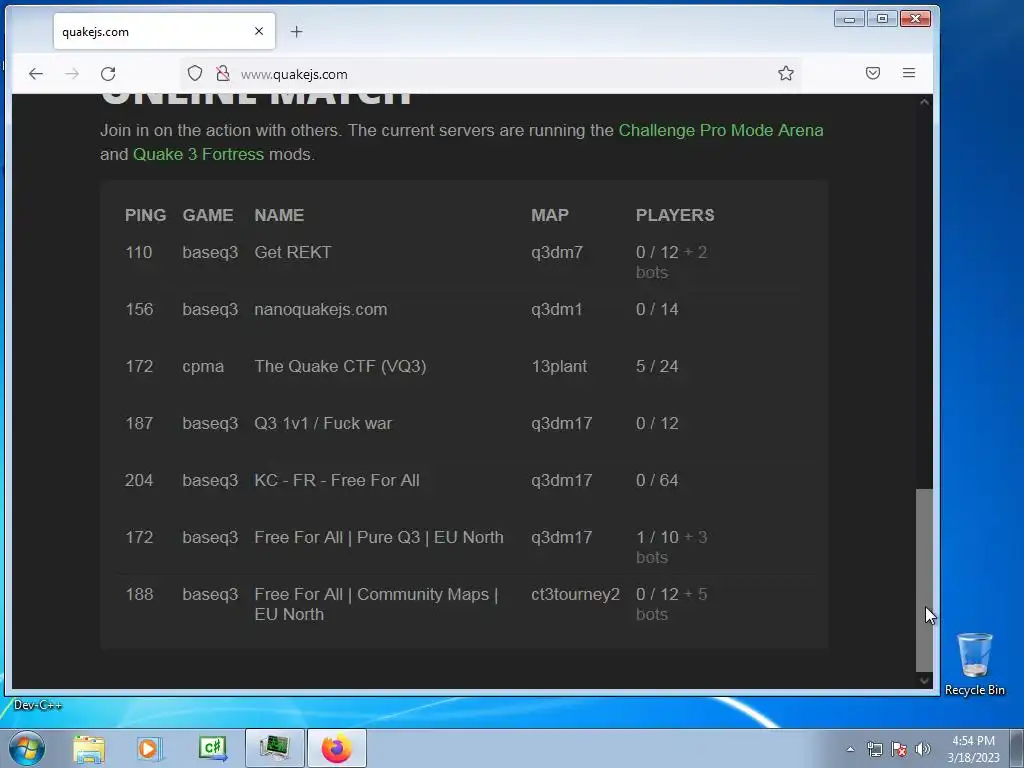1024x768 pixels.
Task: Click the 0 / 64 players value
Action: (x=657, y=480)
